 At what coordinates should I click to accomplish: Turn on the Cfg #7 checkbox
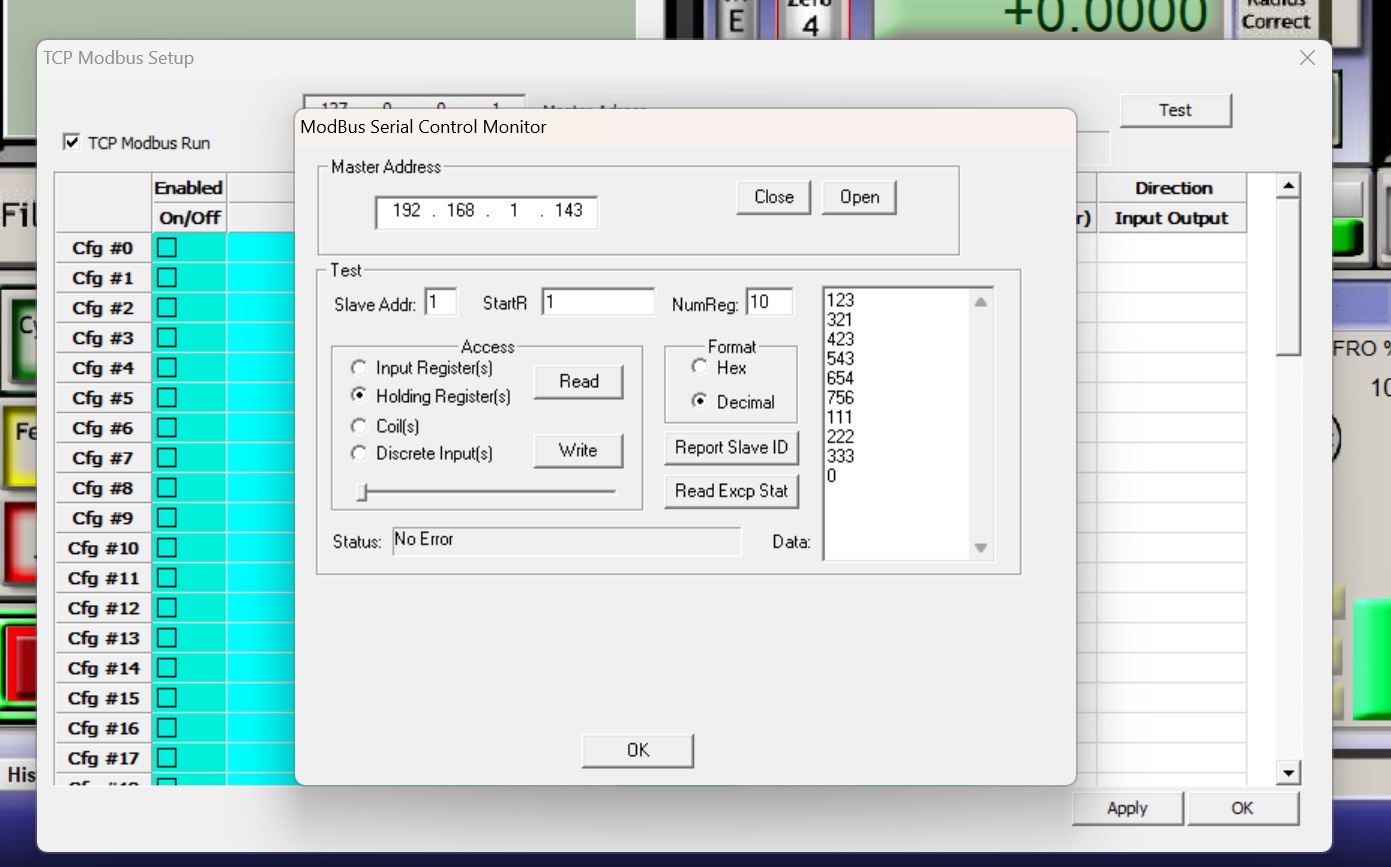click(x=167, y=458)
